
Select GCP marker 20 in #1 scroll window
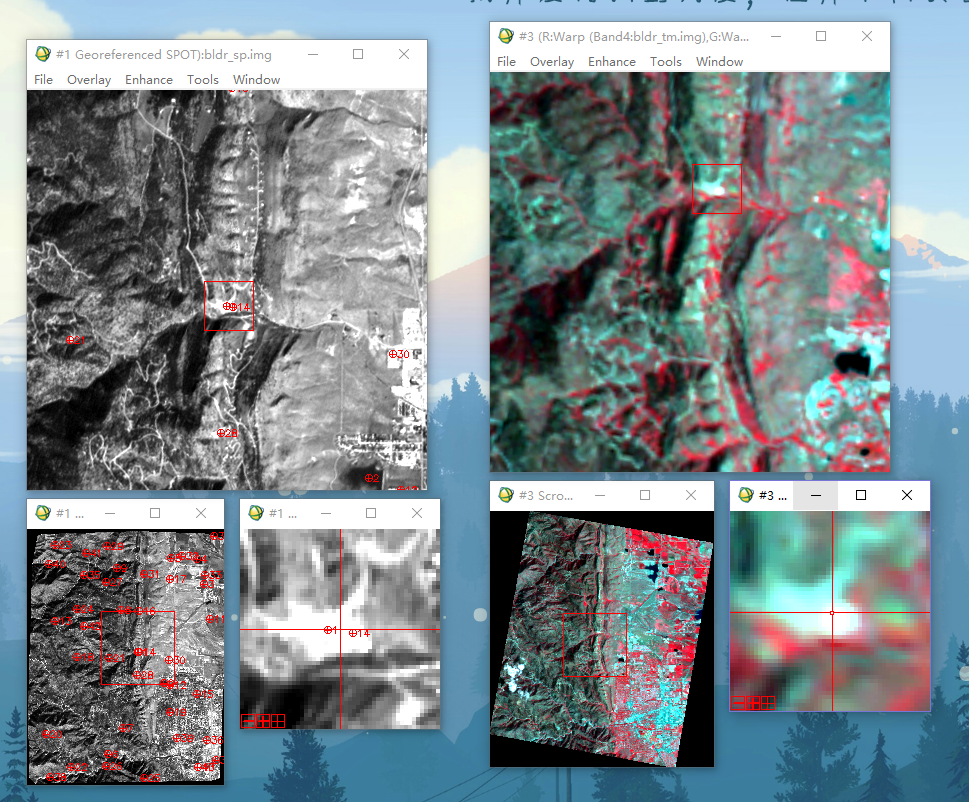(53, 734)
